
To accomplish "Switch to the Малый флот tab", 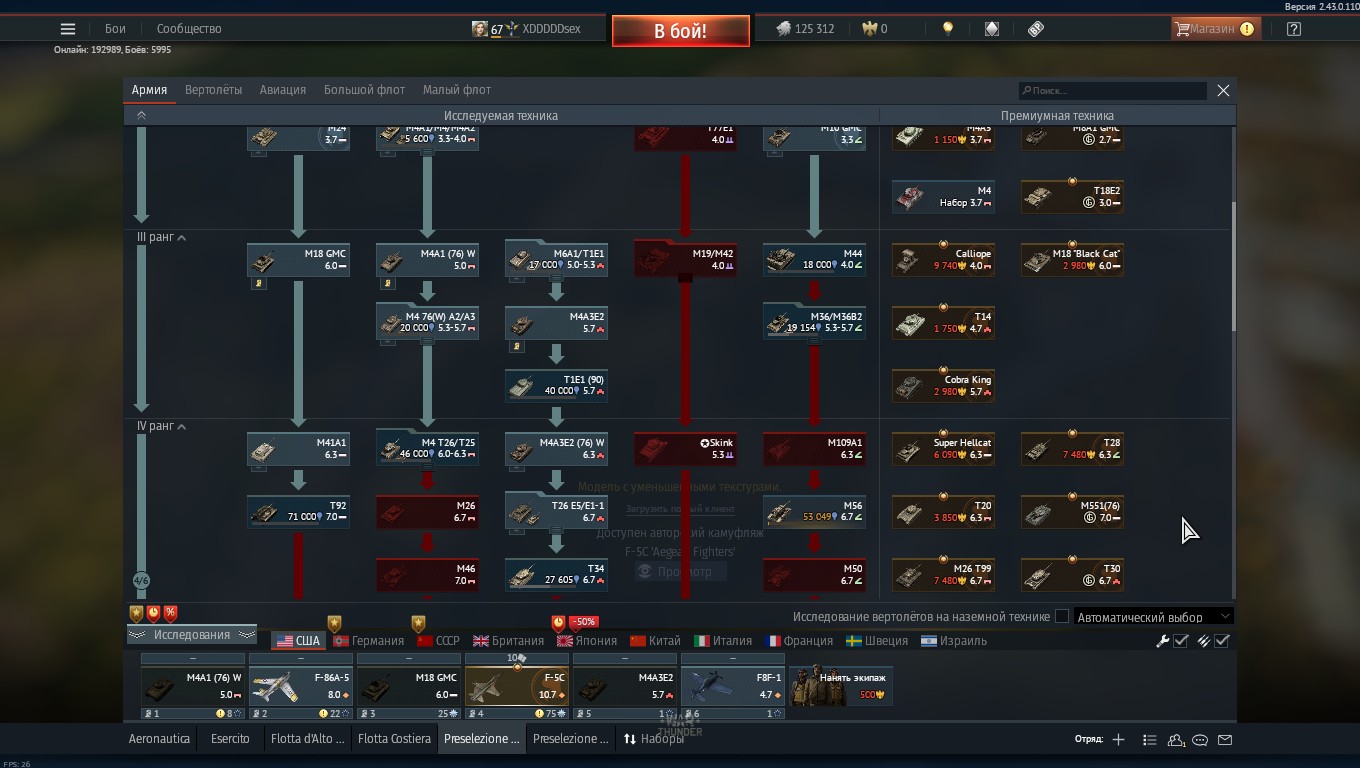I will point(457,90).
